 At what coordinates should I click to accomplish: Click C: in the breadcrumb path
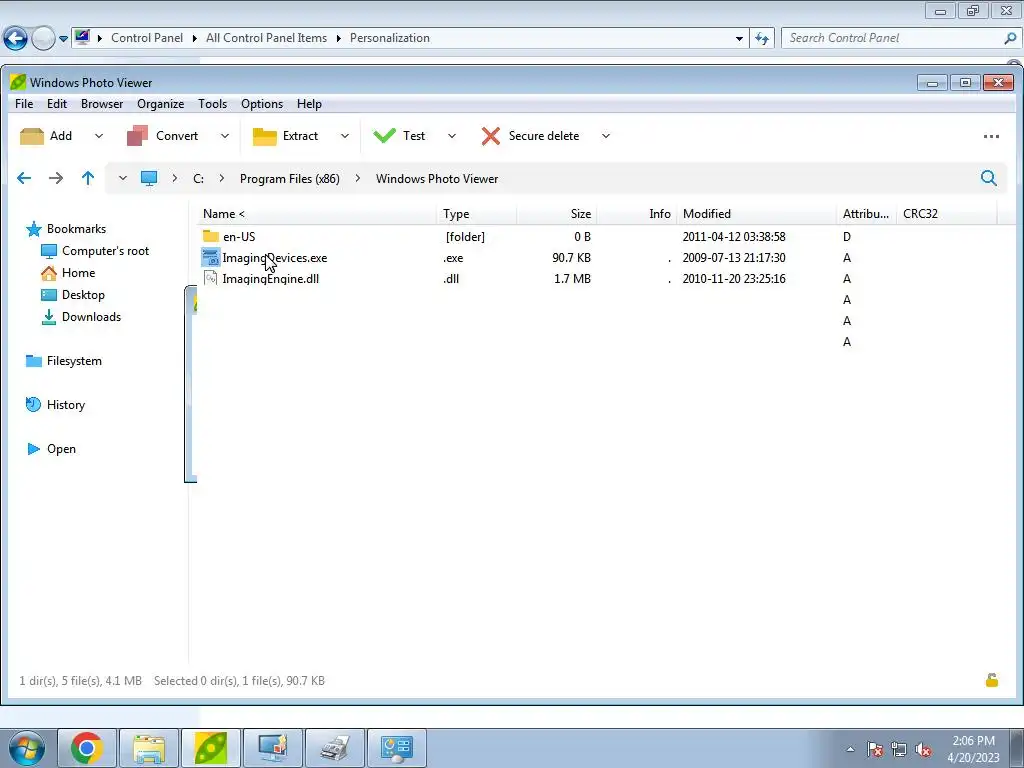(x=198, y=179)
